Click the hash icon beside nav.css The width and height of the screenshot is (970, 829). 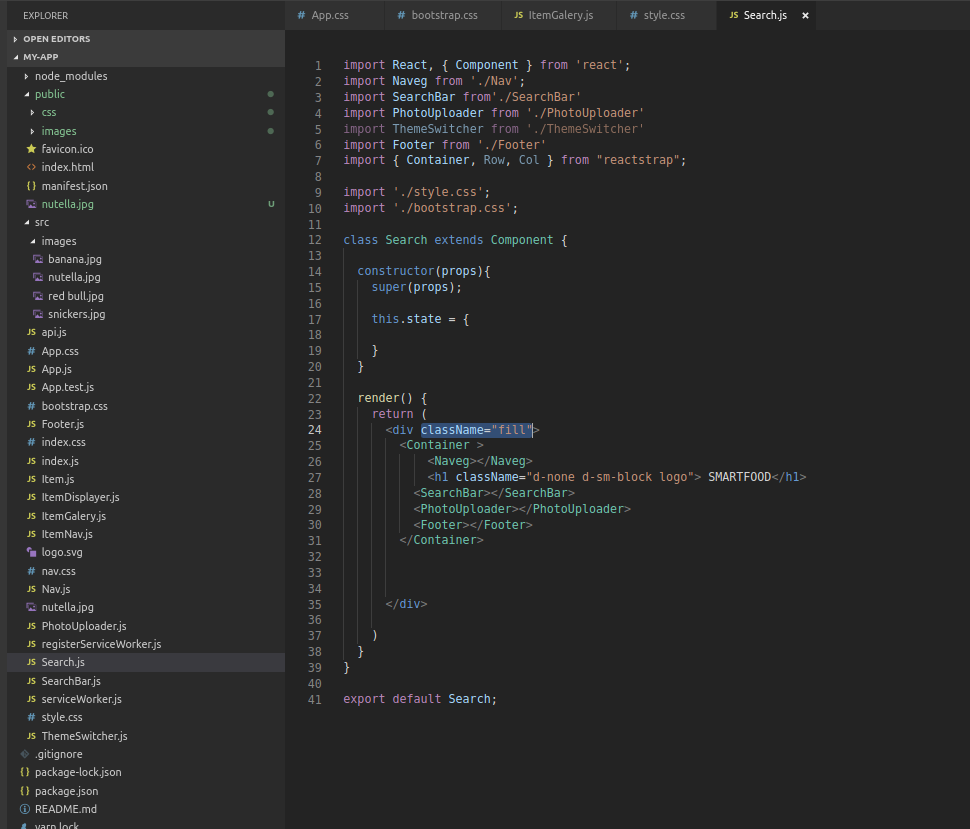31,571
